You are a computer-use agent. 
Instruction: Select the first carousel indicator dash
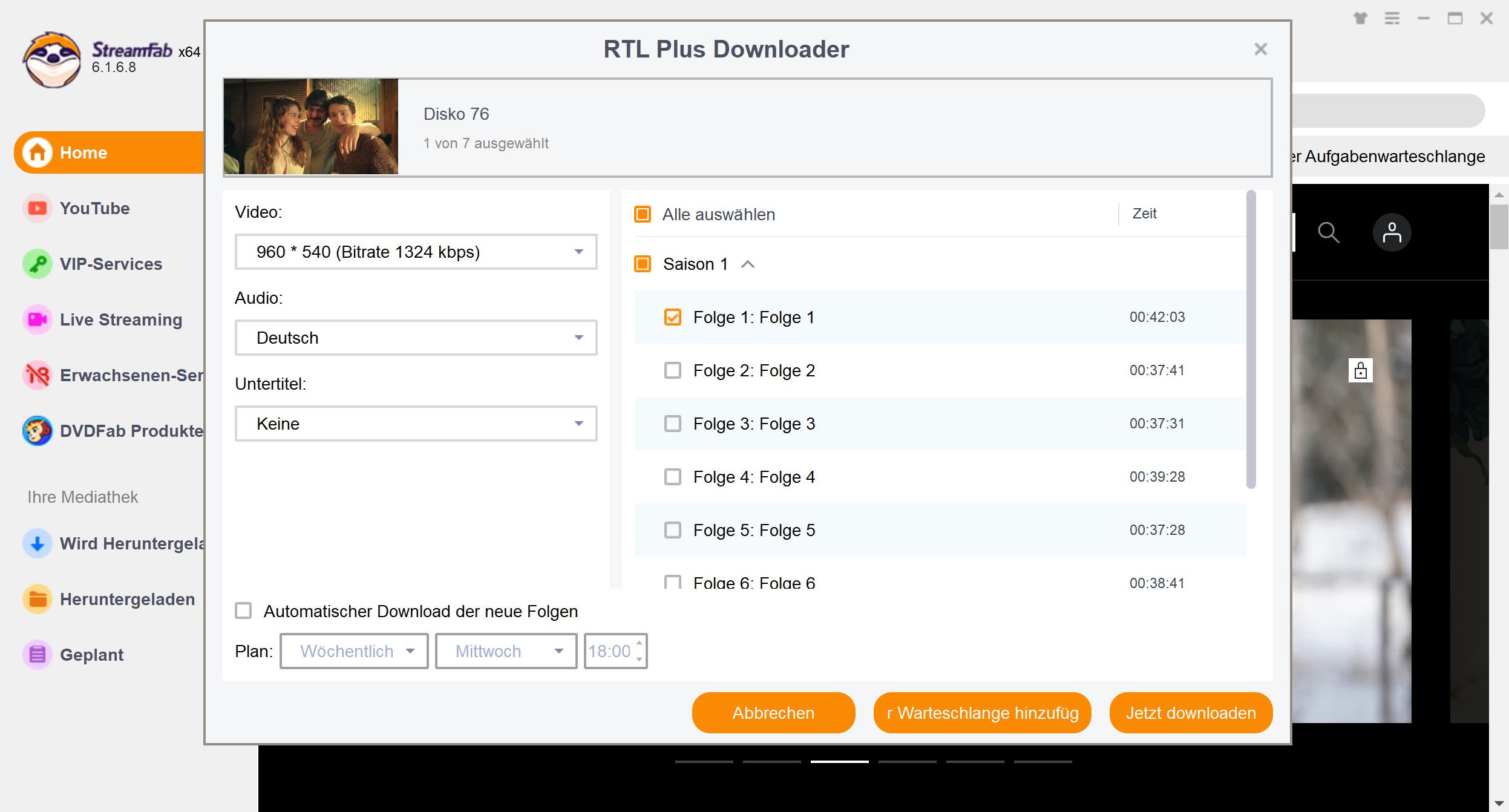704,761
